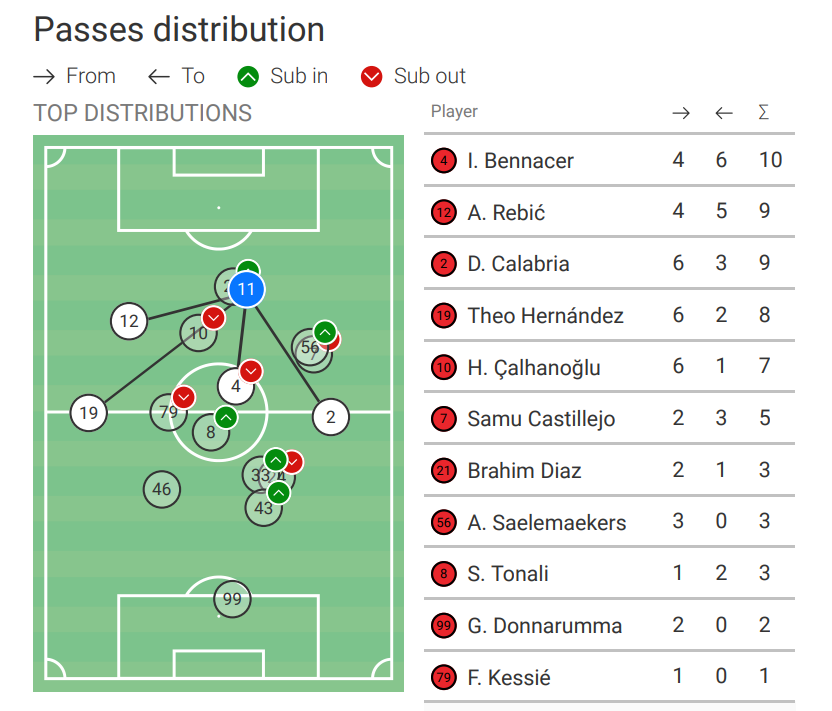The height and width of the screenshot is (711, 832).
Task: Click the Sub out red legend icon
Action: point(371,77)
